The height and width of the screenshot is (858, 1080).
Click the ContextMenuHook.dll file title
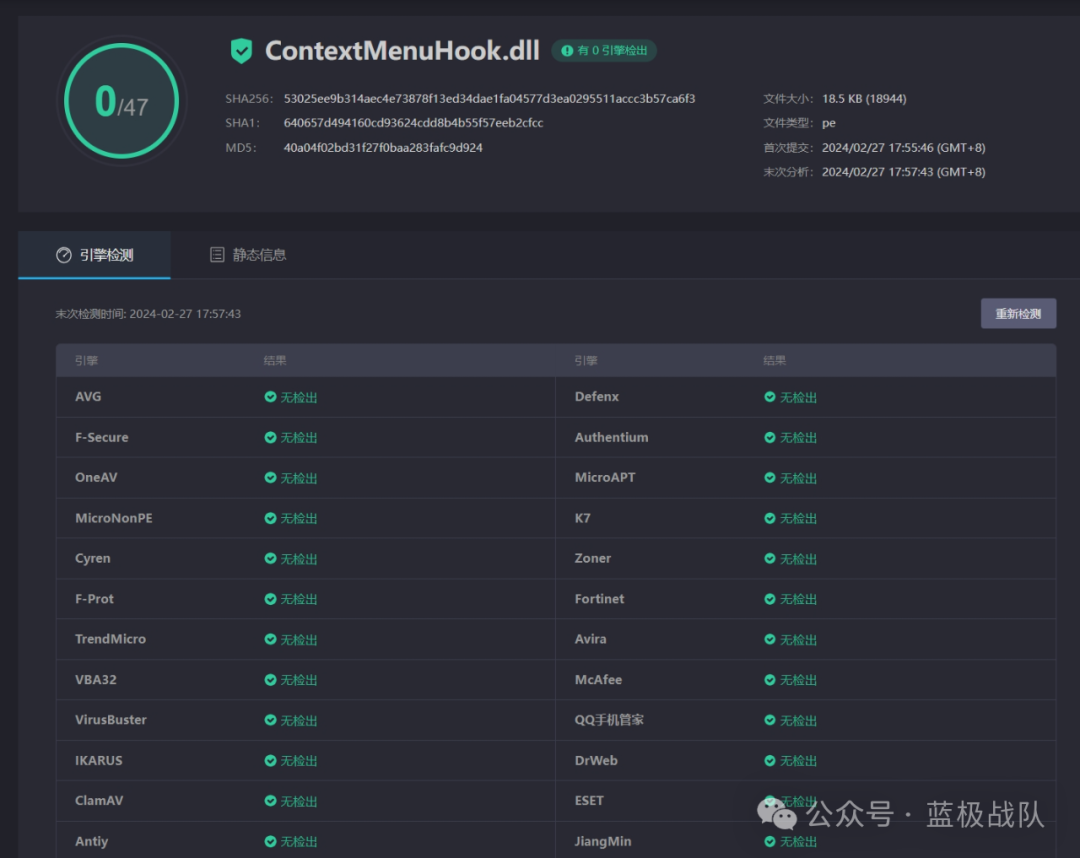402,50
